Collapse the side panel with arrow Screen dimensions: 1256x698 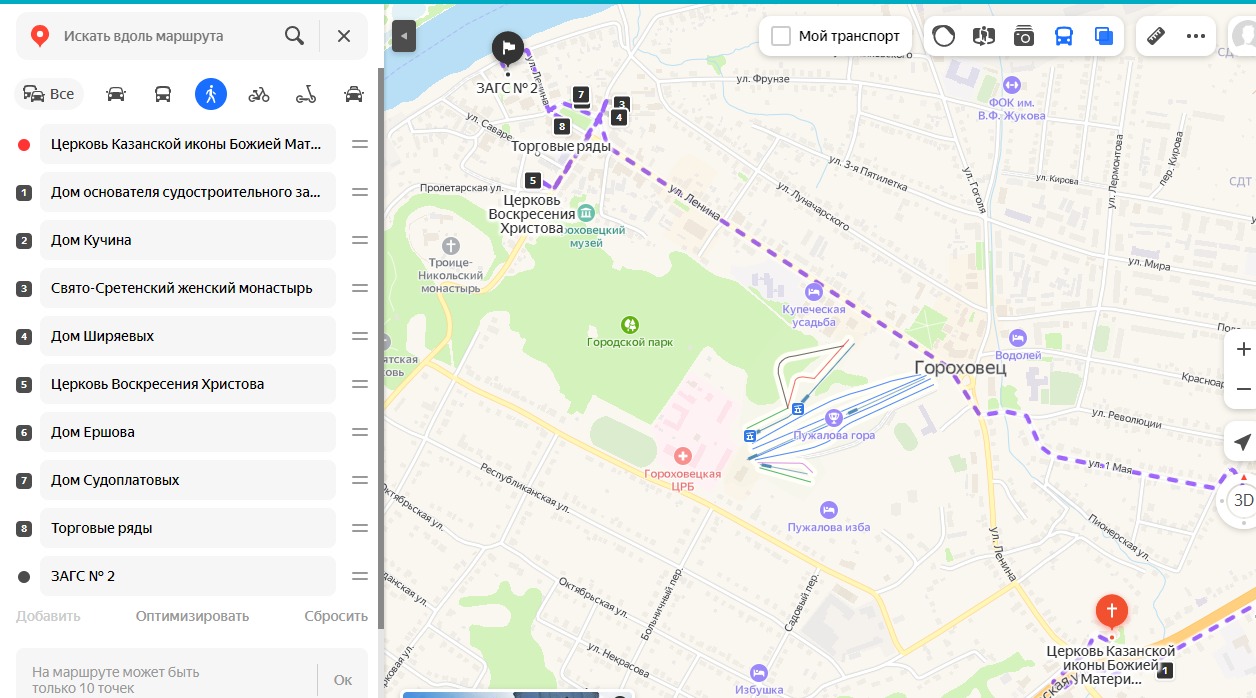[404, 36]
